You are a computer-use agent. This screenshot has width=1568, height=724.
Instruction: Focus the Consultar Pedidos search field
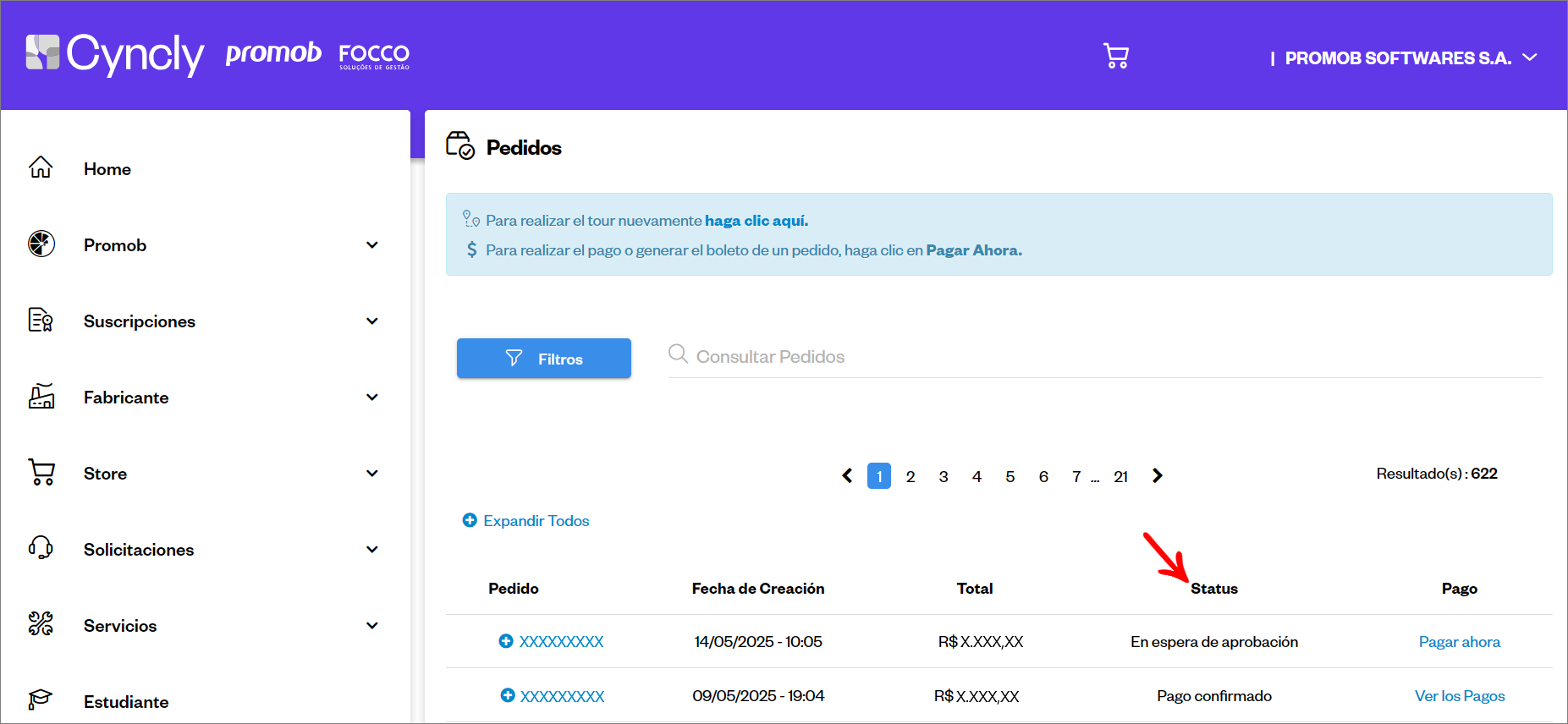[1100, 357]
